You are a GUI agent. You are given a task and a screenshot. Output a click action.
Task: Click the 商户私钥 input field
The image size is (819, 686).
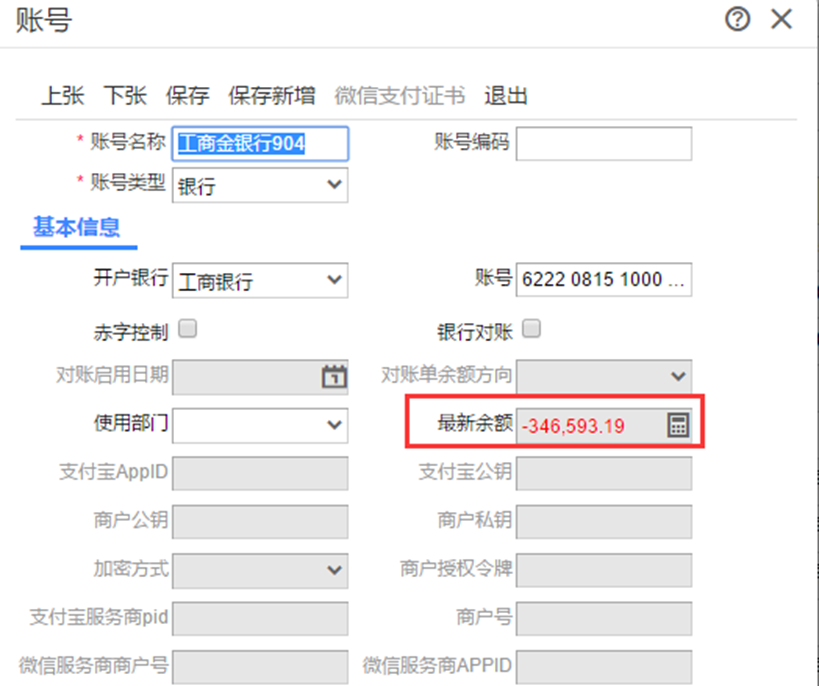click(604, 521)
